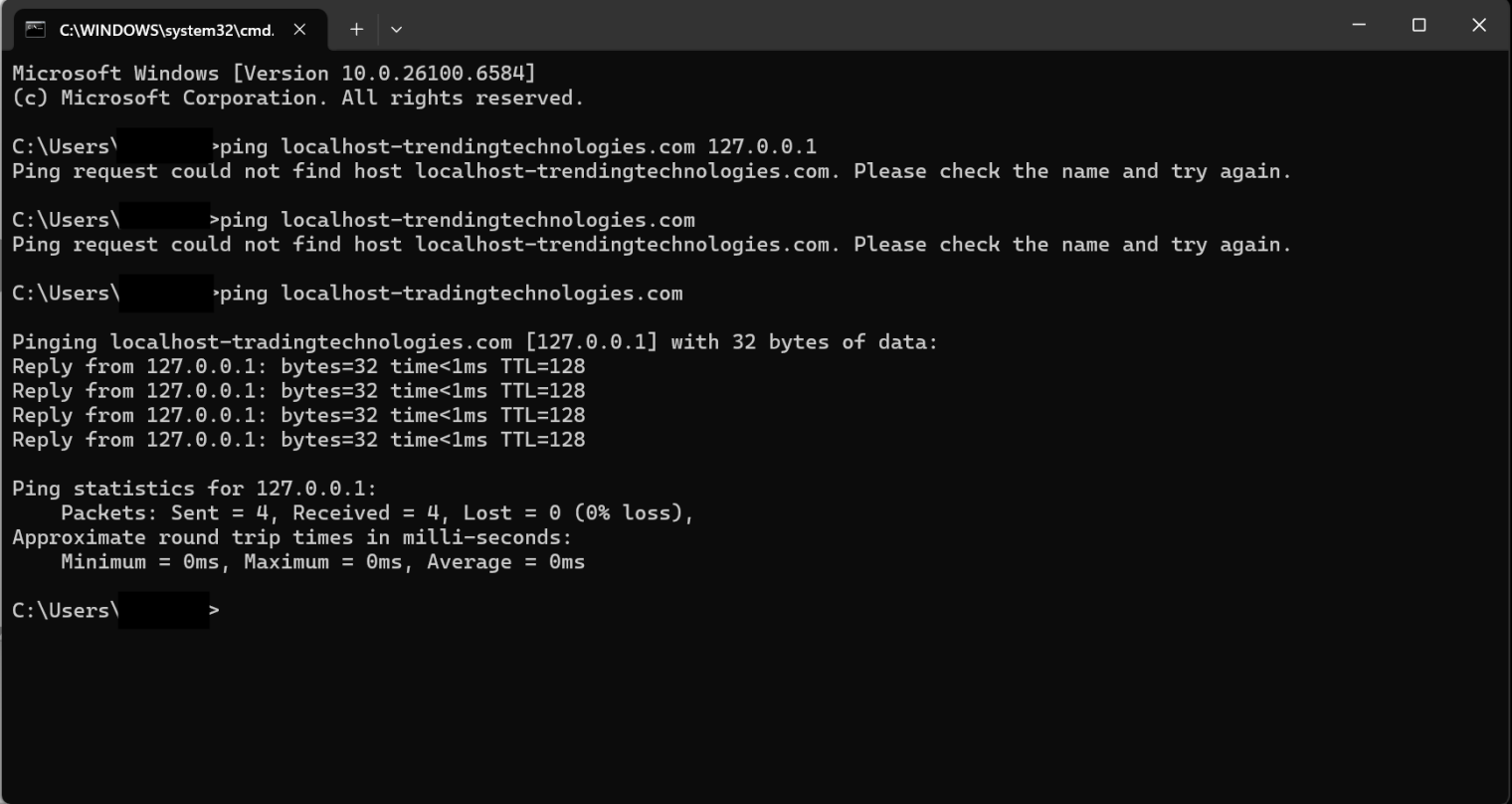Click the "Ping statistics for 127.0.0.1" line
The width and height of the screenshot is (1512, 804).
click(x=195, y=489)
